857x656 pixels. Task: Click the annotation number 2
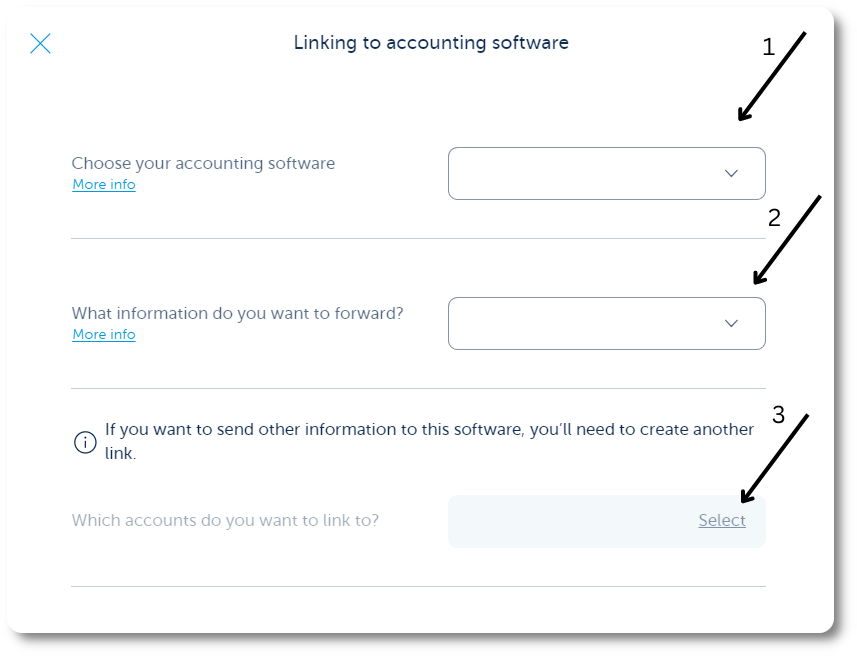click(774, 218)
